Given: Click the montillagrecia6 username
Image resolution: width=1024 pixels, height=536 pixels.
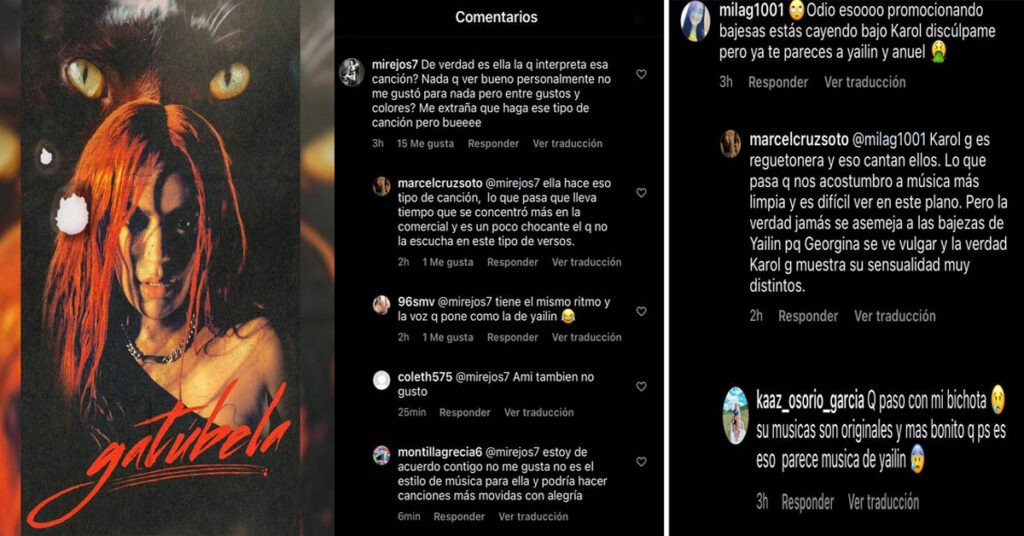Looking at the screenshot, I should [x=440, y=452].
